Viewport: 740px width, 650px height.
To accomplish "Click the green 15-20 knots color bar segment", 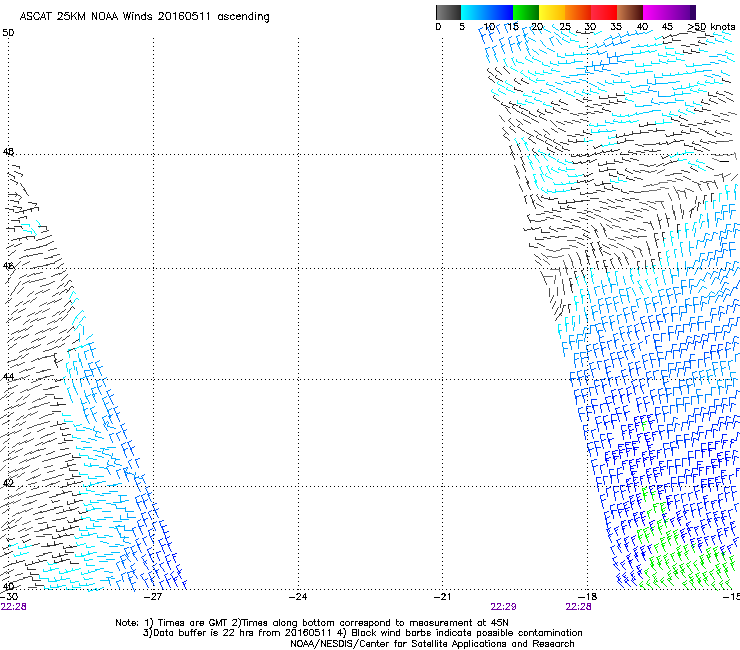I will [526, 12].
